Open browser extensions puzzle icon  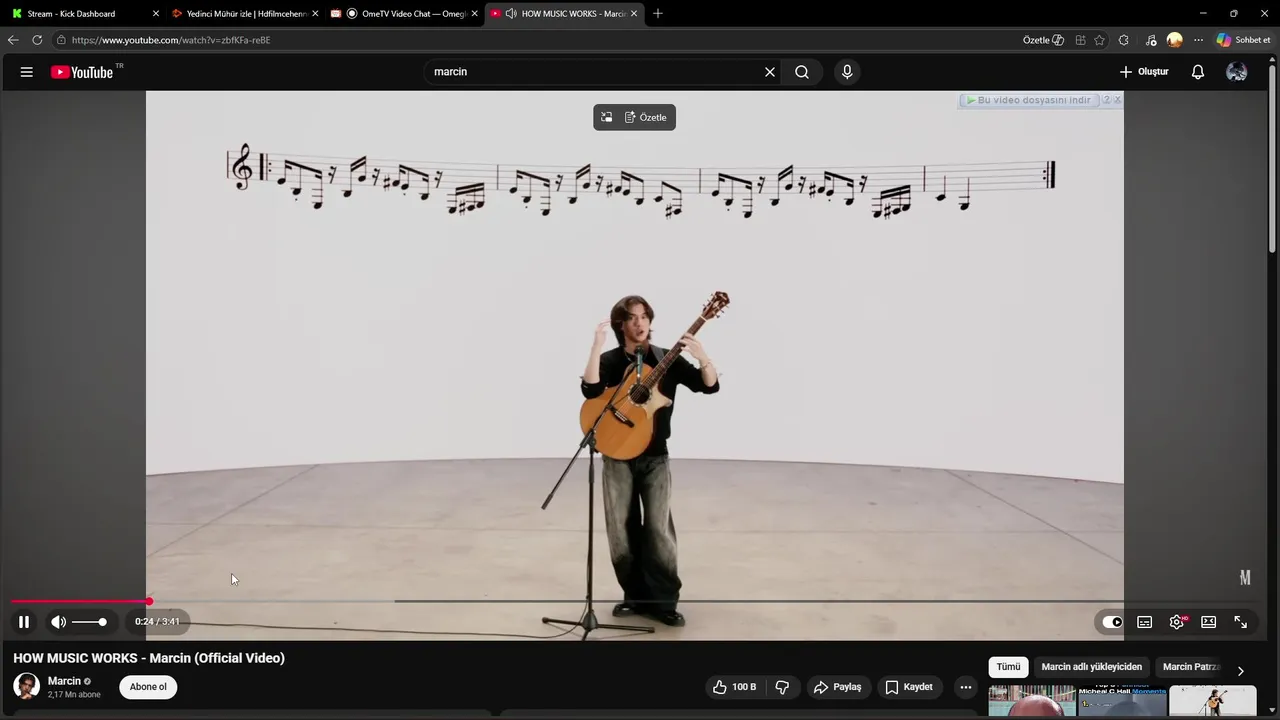(1124, 40)
